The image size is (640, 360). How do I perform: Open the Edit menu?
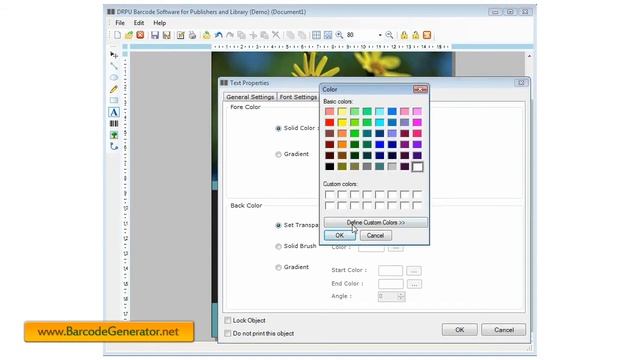pyautogui.click(x=139, y=23)
